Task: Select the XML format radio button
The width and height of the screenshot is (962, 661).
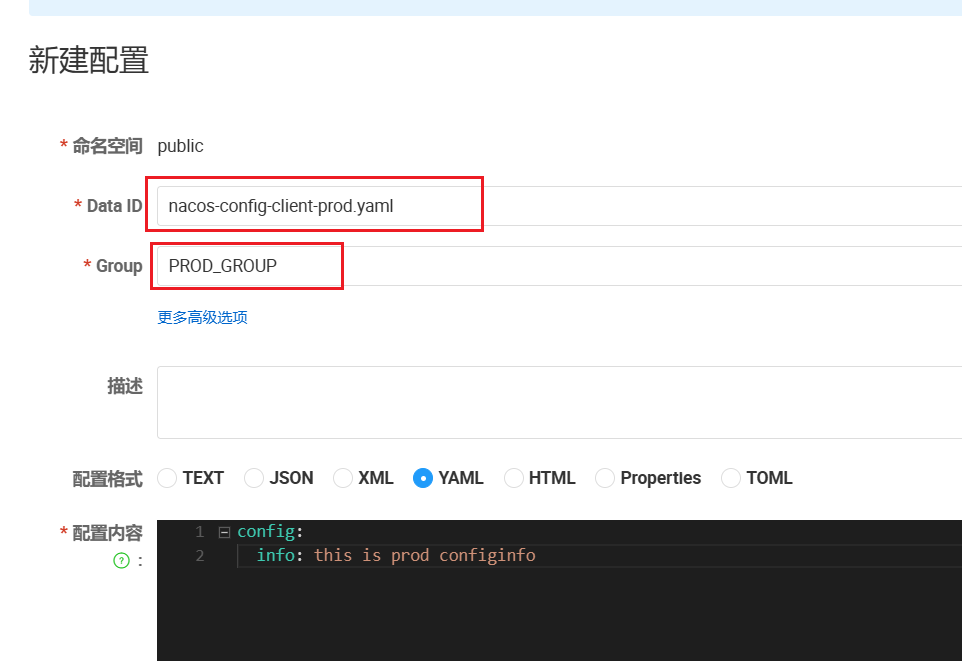Action: 342,477
